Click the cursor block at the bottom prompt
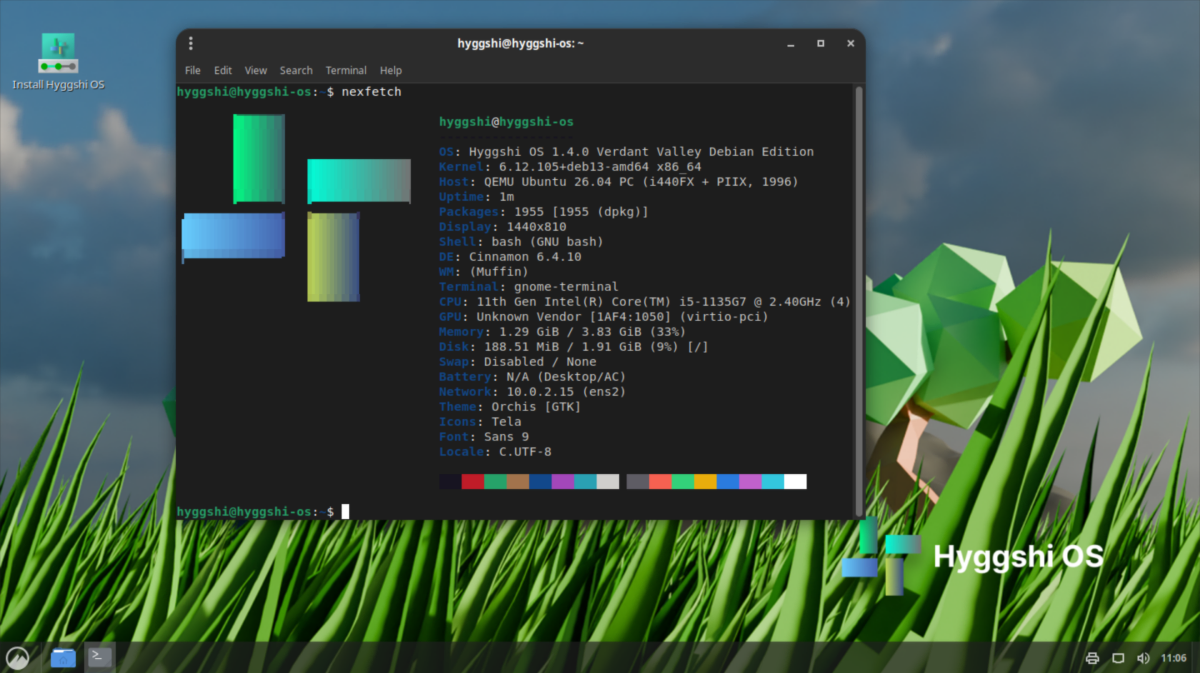 pyautogui.click(x=345, y=512)
